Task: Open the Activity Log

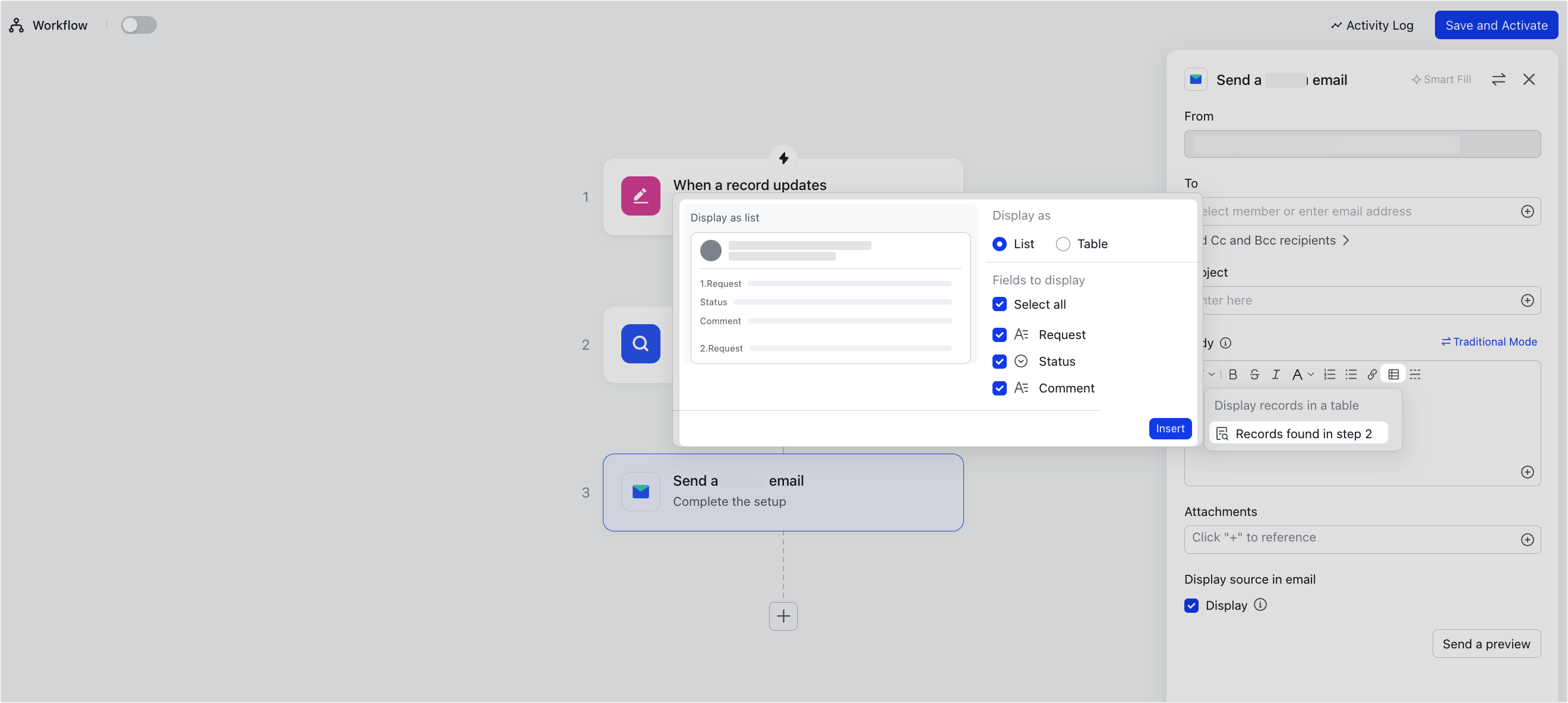Action: pyautogui.click(x=1371, y=25)
